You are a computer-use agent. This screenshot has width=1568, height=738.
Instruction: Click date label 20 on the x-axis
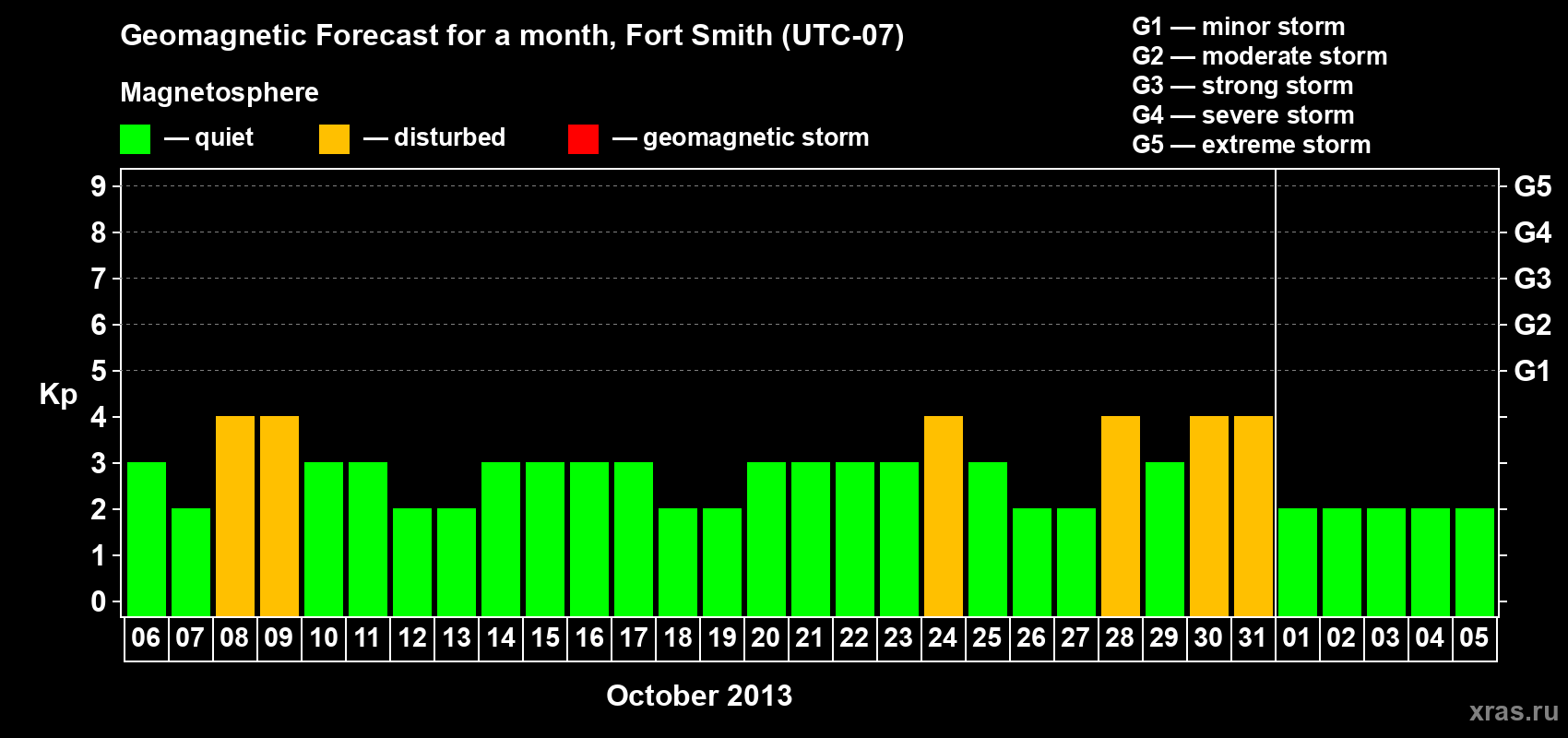[766, 637]
